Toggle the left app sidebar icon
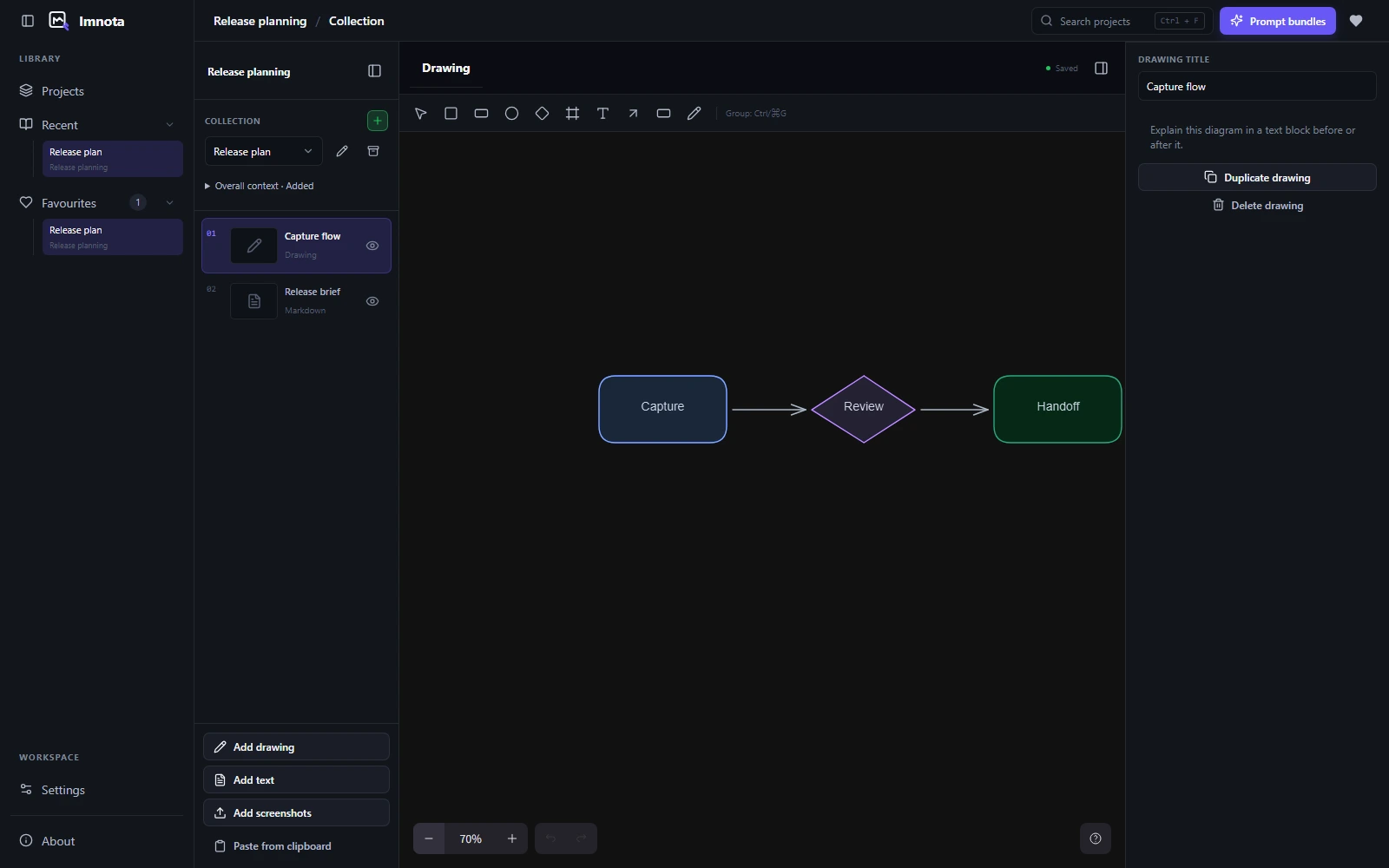 28,21
